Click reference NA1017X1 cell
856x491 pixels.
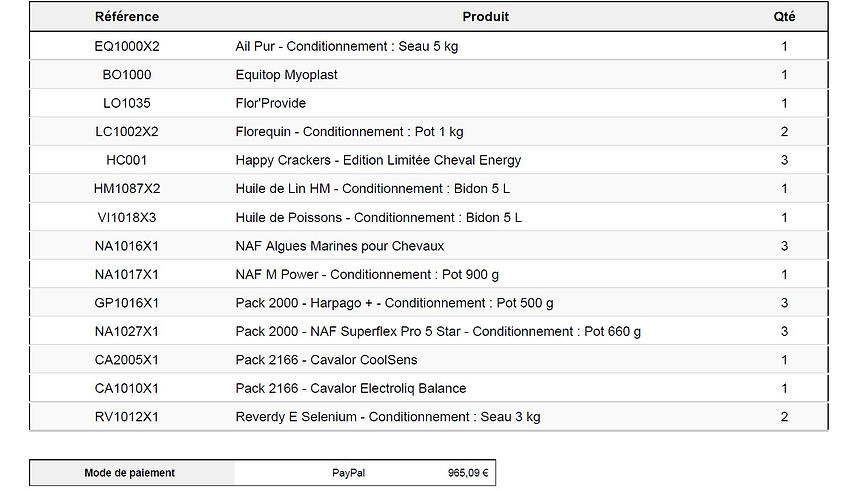tap(126, 274)
